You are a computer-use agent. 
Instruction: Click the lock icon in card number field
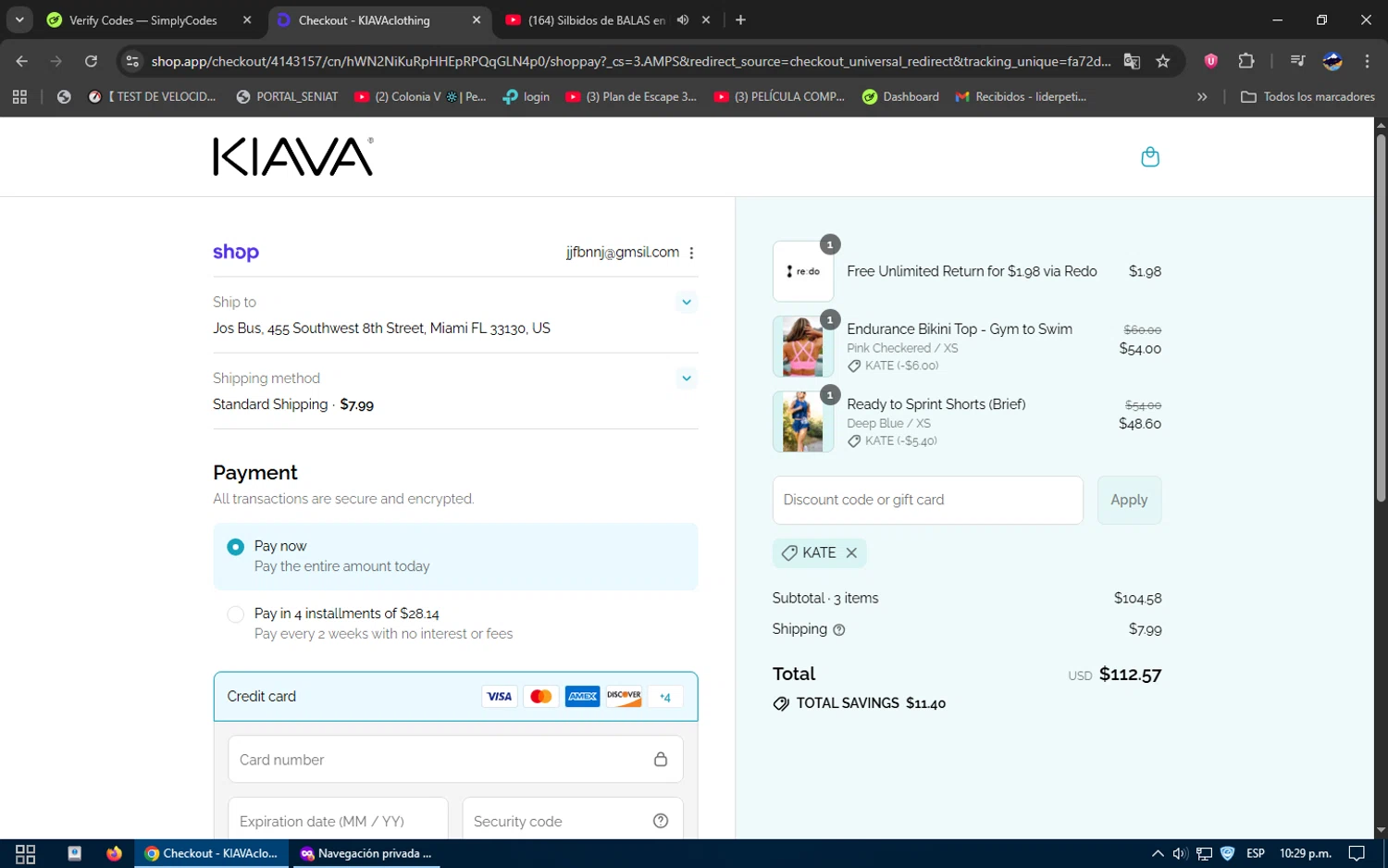click(x=661, y=760)
